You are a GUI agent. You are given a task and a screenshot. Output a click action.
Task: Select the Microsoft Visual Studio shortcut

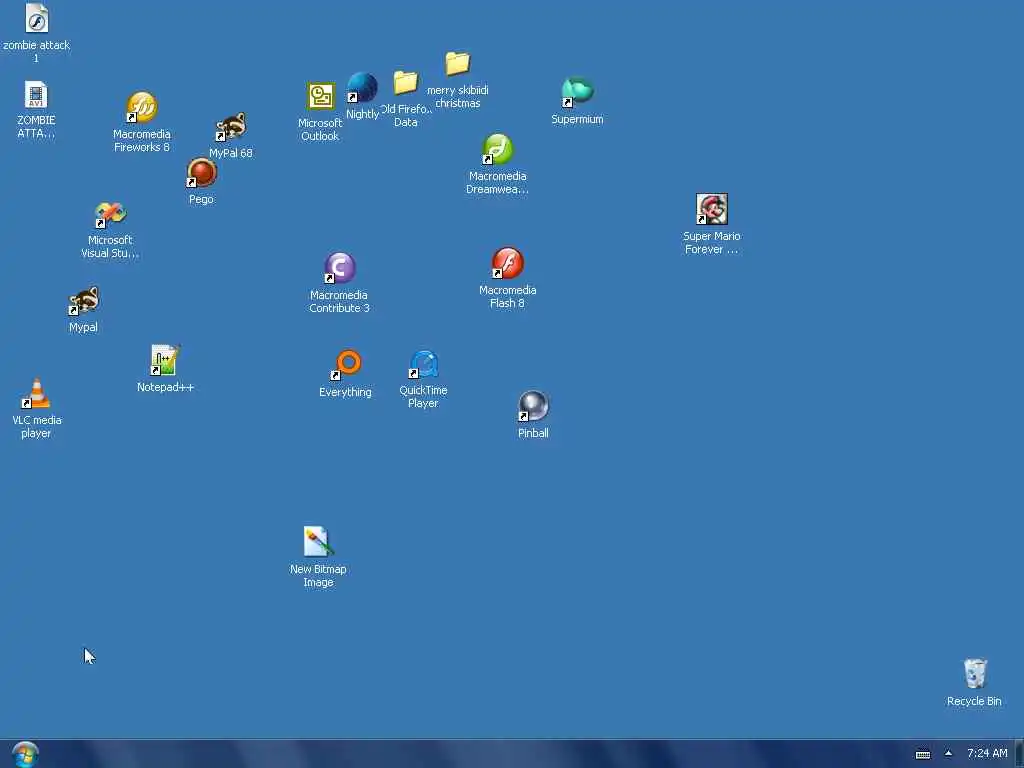tap(110, 214)
